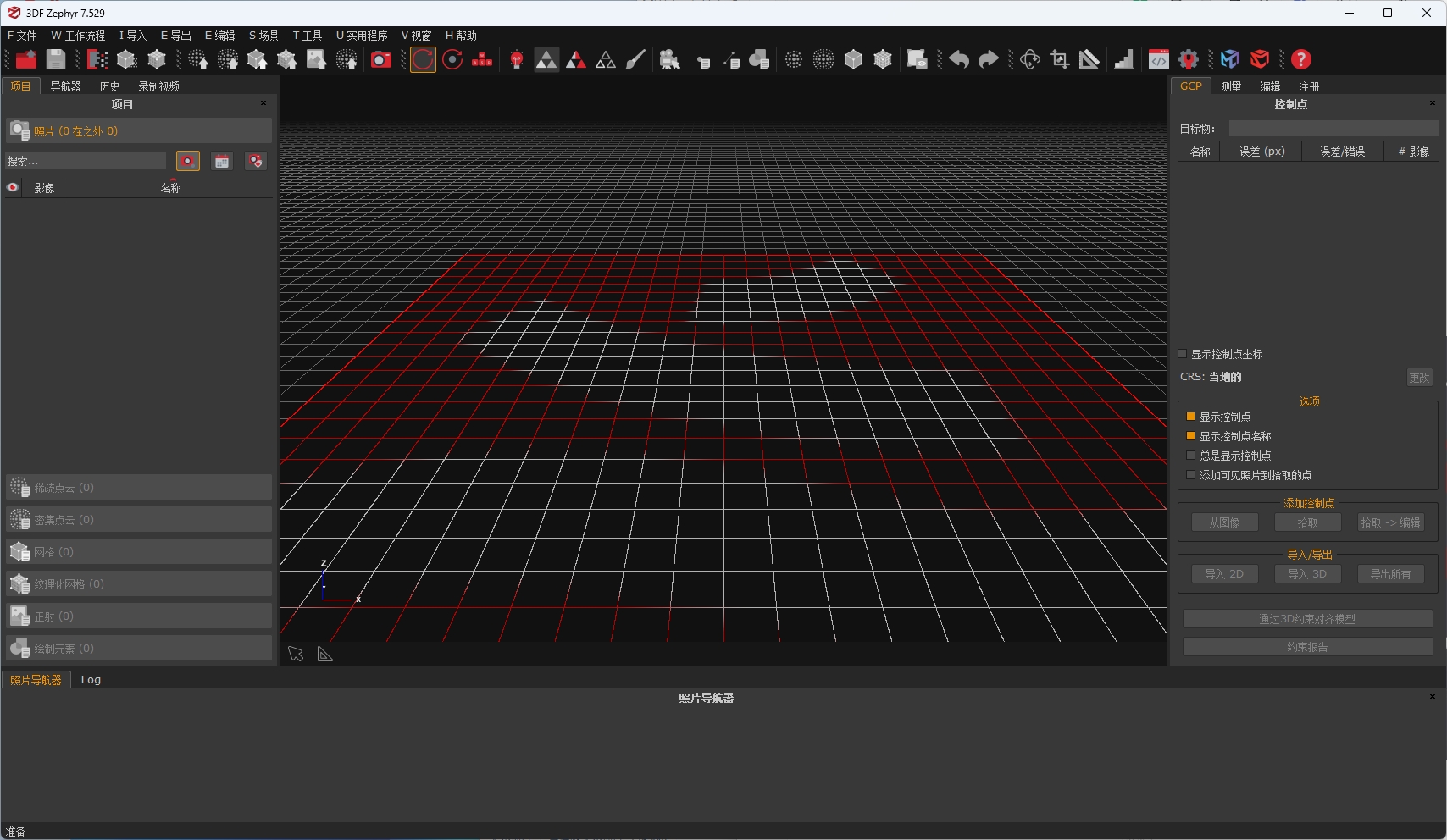This screenshot has height=840, width=1447.
Task: Click the red camera screenshot icon
Action: (x=381, y=59)
